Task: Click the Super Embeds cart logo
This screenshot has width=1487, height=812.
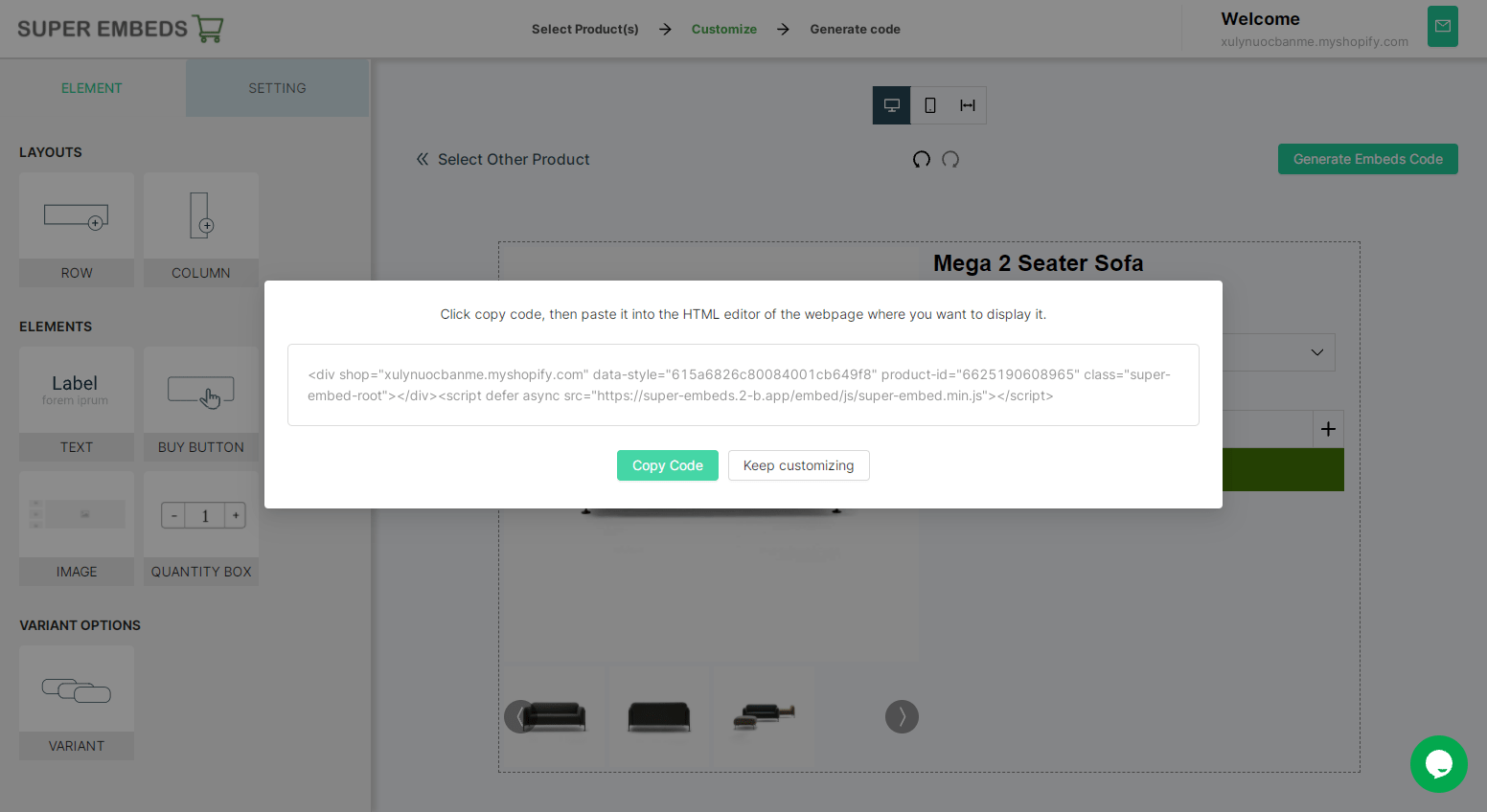Action: pos(120,29)
